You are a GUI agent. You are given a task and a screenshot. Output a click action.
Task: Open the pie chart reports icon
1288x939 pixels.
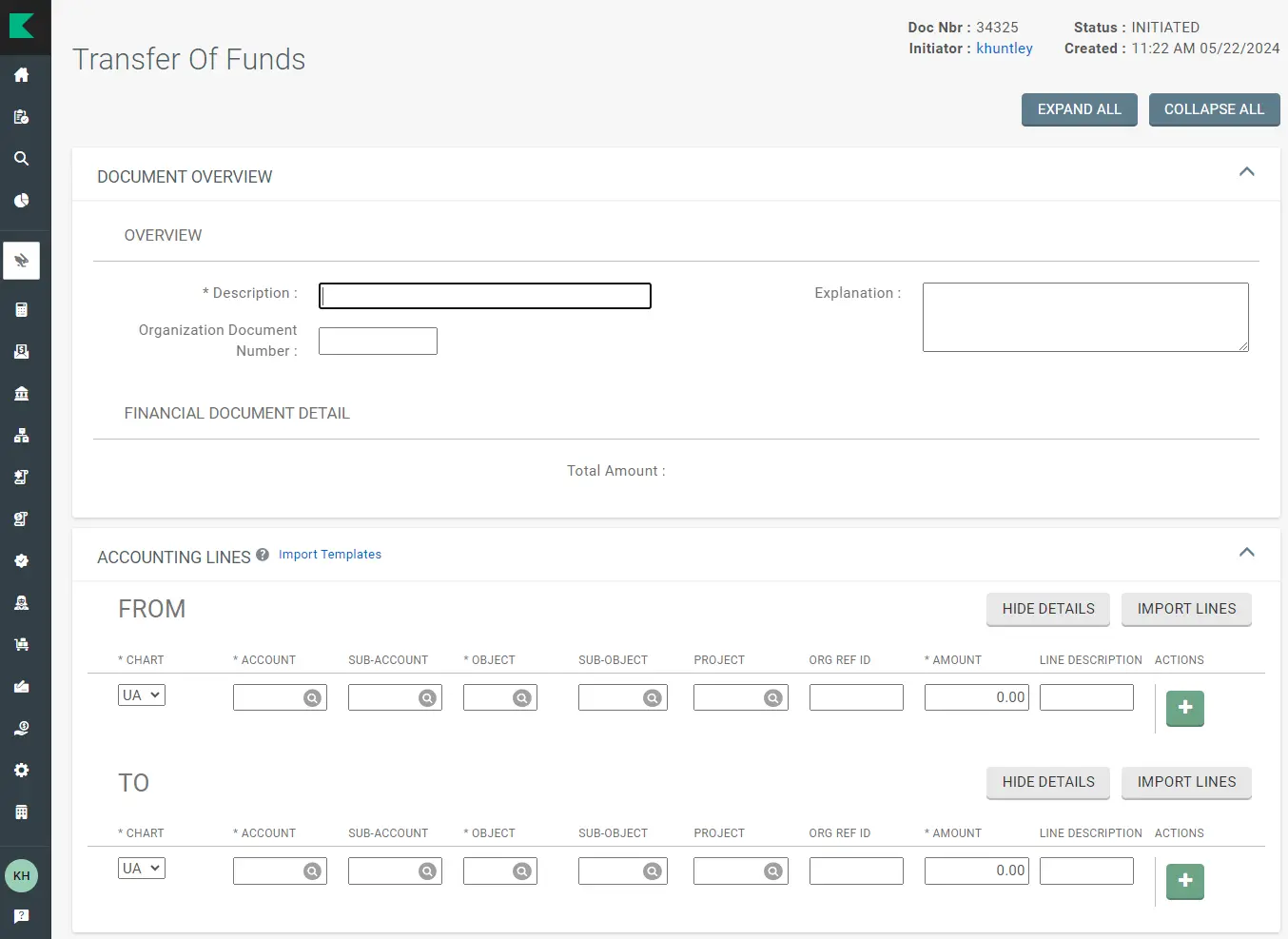(x=21, y=201)
